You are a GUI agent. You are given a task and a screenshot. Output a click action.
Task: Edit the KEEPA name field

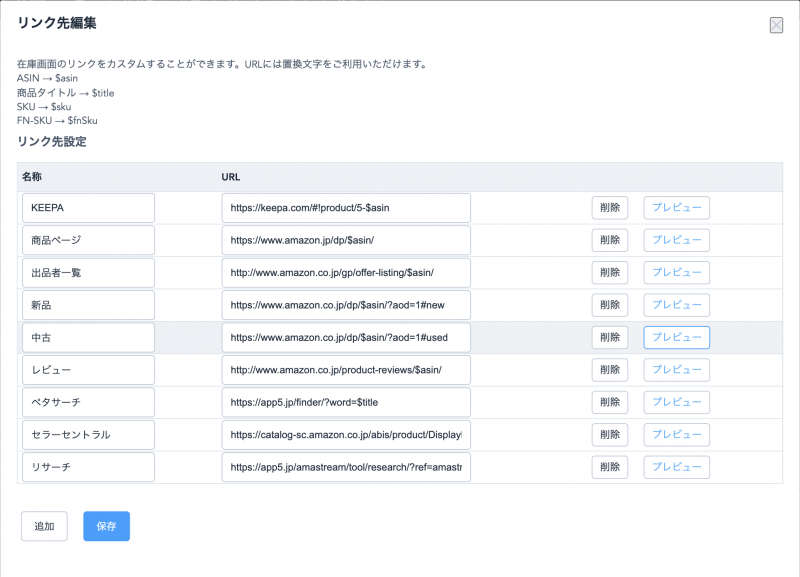(x=88, y=208)
